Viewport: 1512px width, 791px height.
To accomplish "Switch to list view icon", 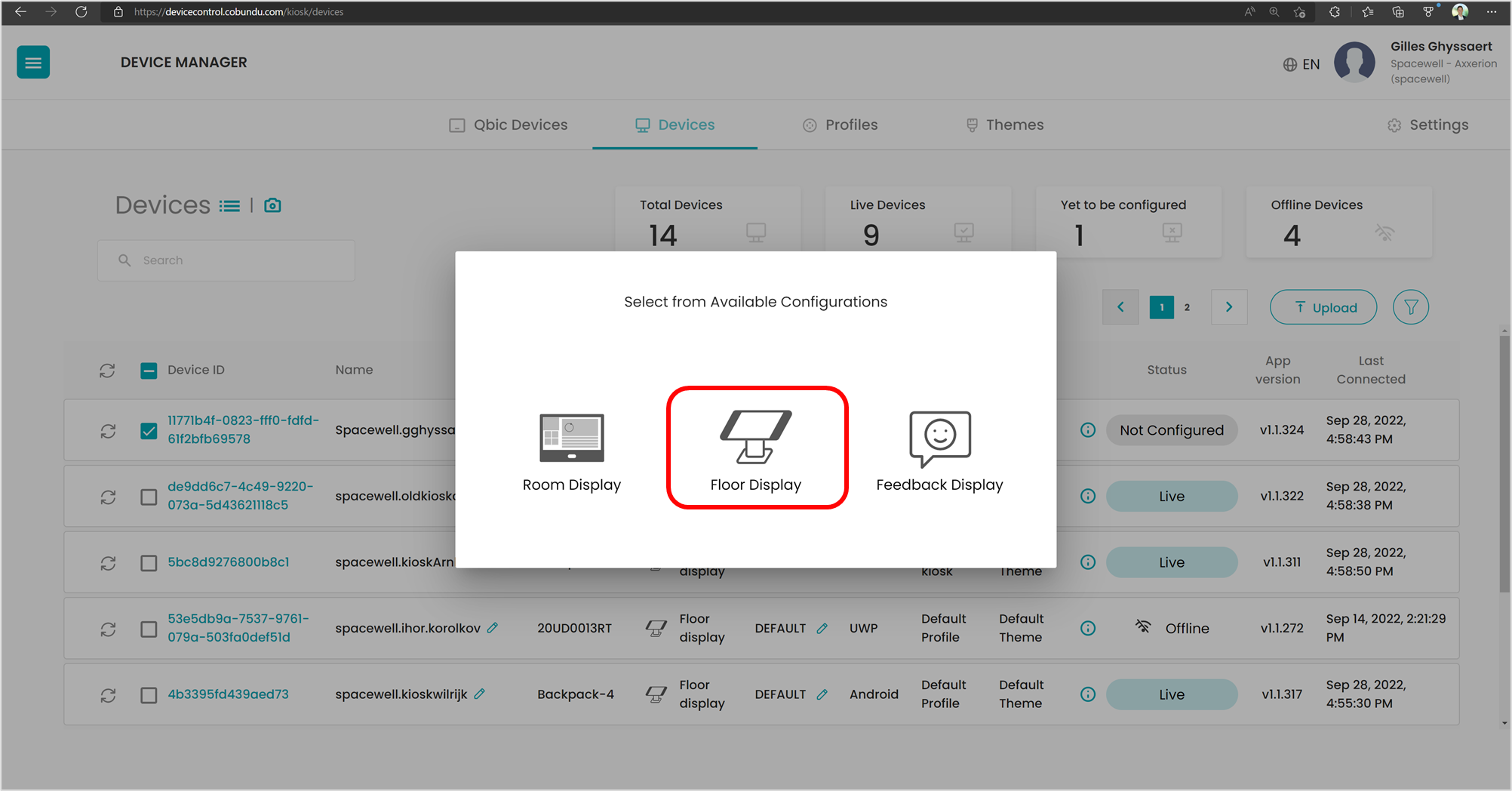I will pos(229,206).
